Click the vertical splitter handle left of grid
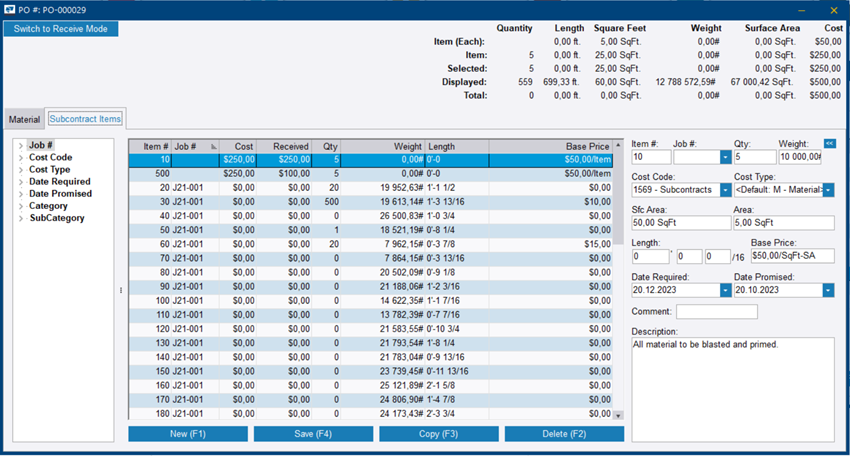 [x=121, y=291]
